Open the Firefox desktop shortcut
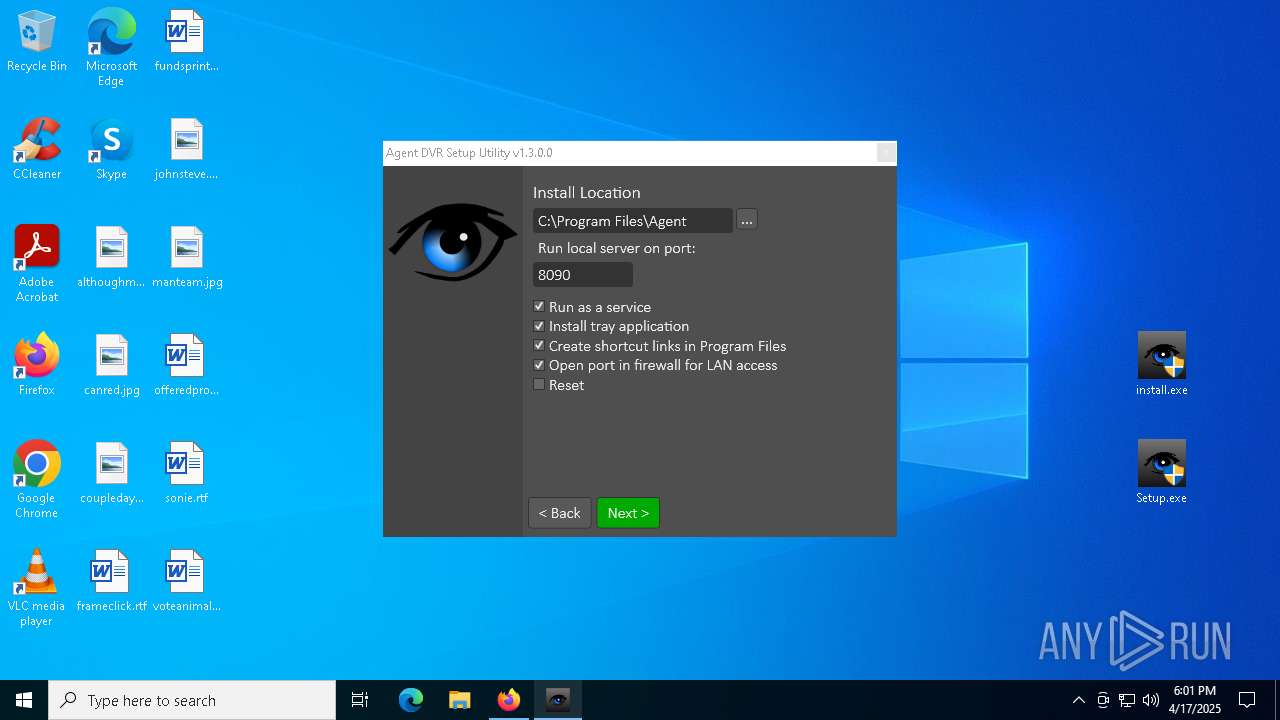 coord(37,366)
